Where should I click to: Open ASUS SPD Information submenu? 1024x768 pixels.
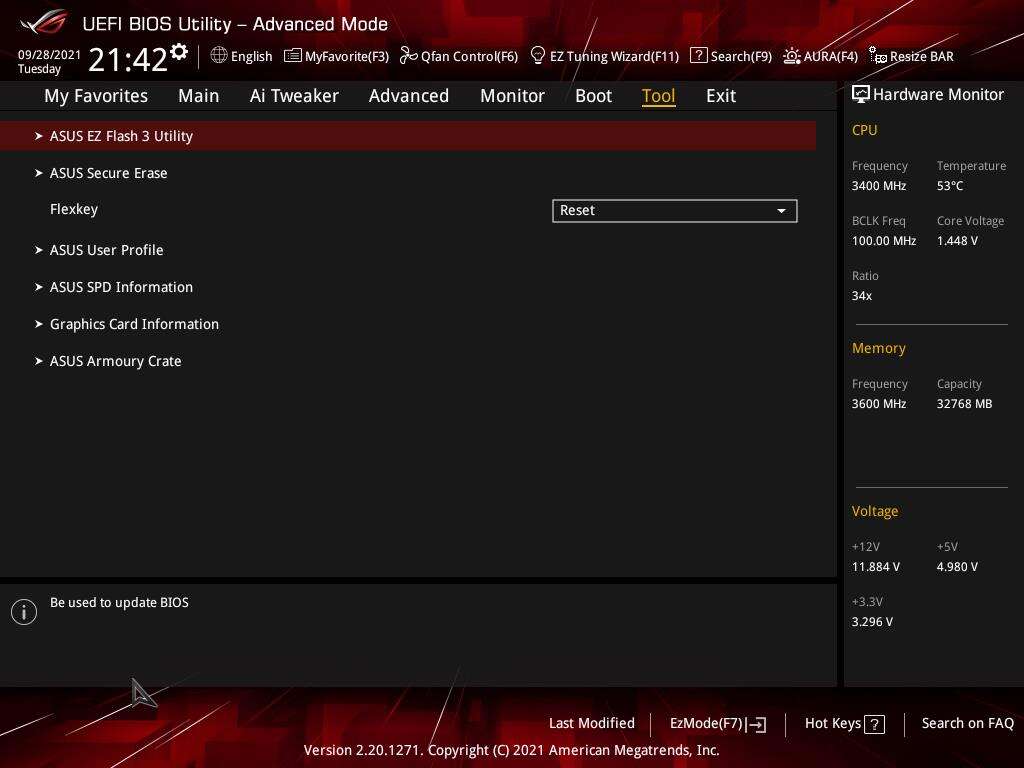[x=121, y=287]
